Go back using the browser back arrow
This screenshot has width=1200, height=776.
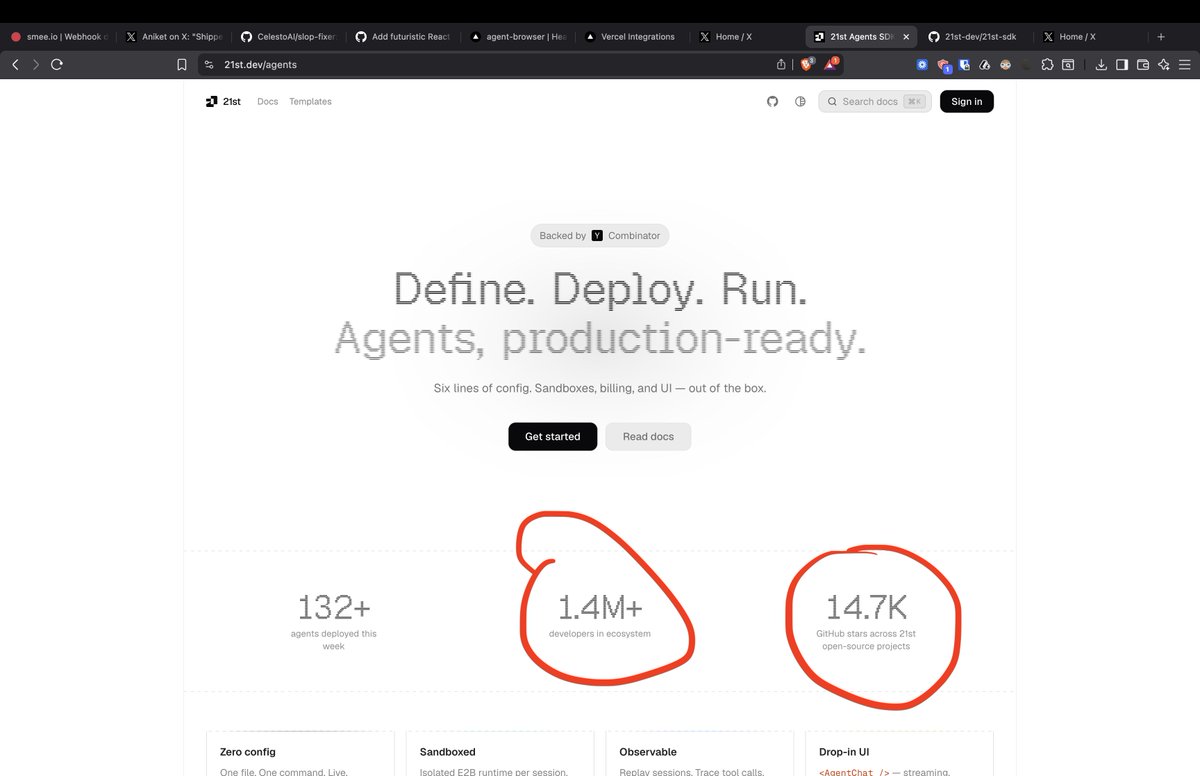15,64
